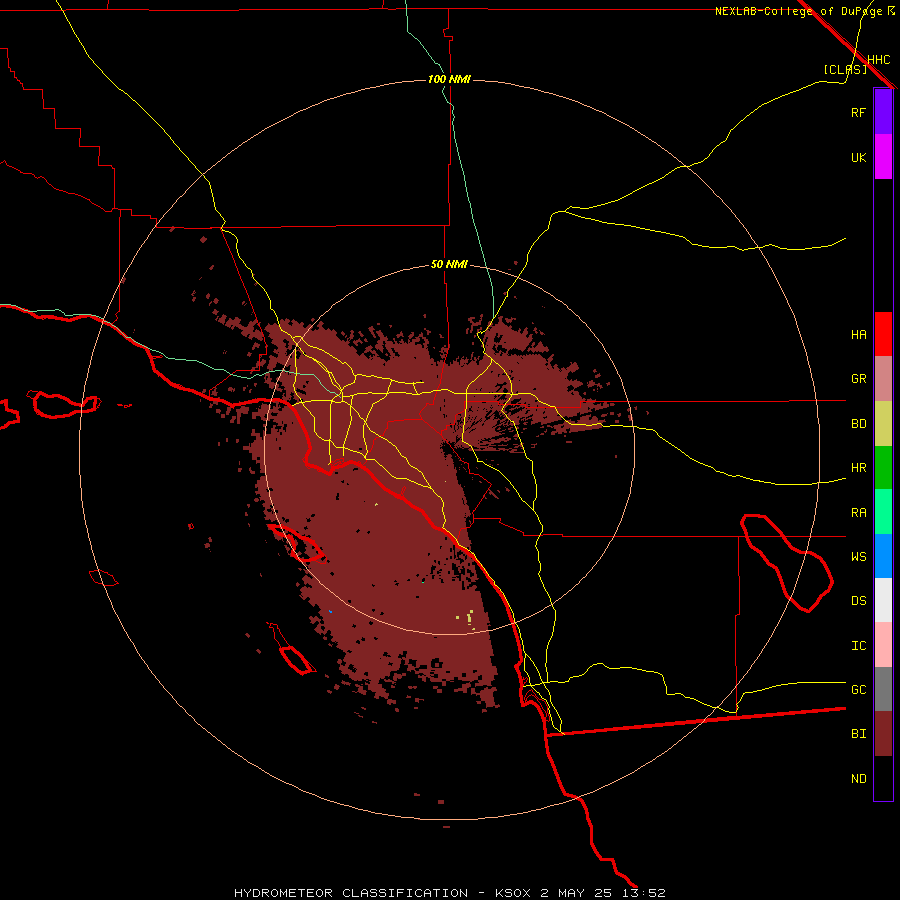This screenshot has width=900, height=900.
Task: Click the IC legend label
Action: click(x=858, y=646)
